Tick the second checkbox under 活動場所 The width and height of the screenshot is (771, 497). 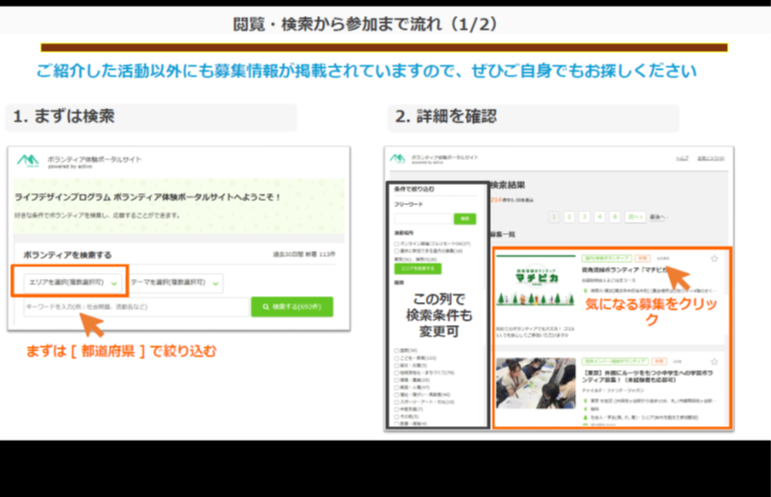396,251
